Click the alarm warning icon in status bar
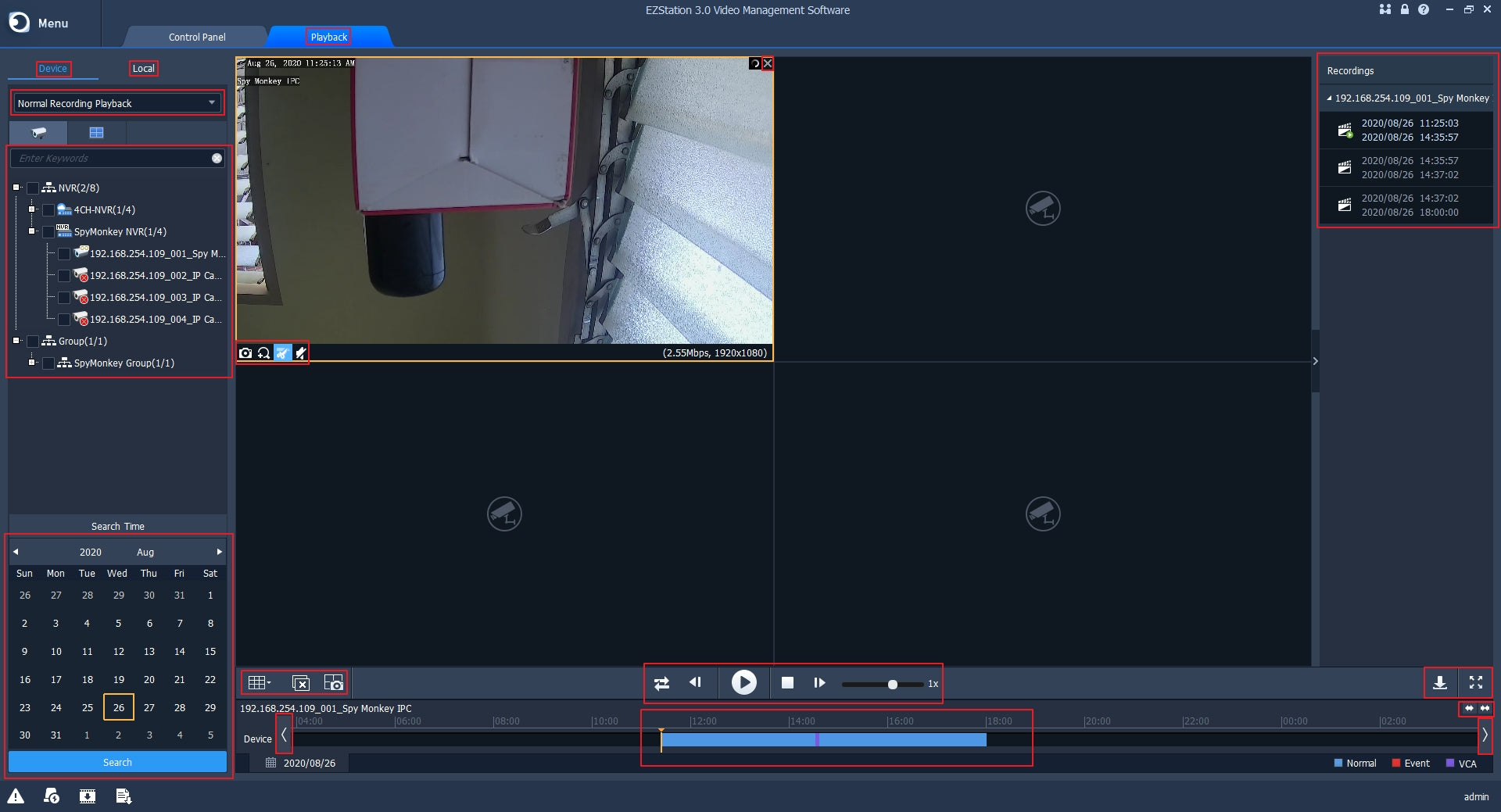Viewport: 1501px width, 812px height. (16, 796)
